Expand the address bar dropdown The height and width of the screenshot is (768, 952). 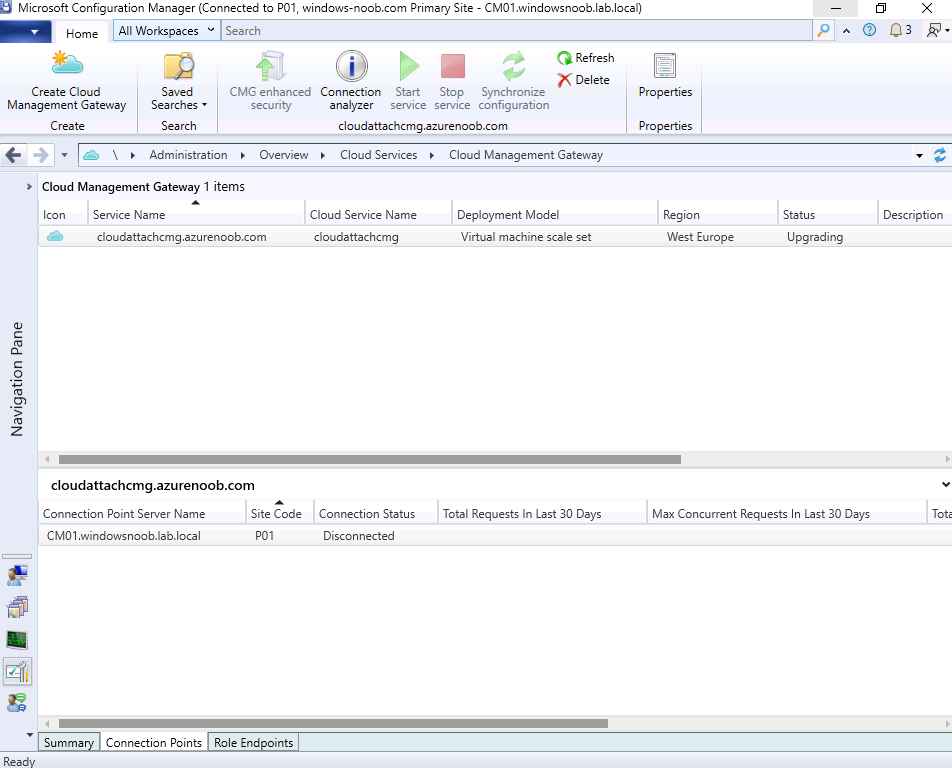pos(919,155)
